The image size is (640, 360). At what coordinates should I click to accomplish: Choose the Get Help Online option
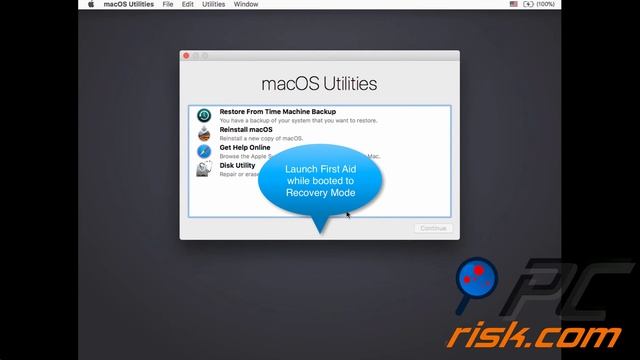pyautogui.click(x=245, y=147)
